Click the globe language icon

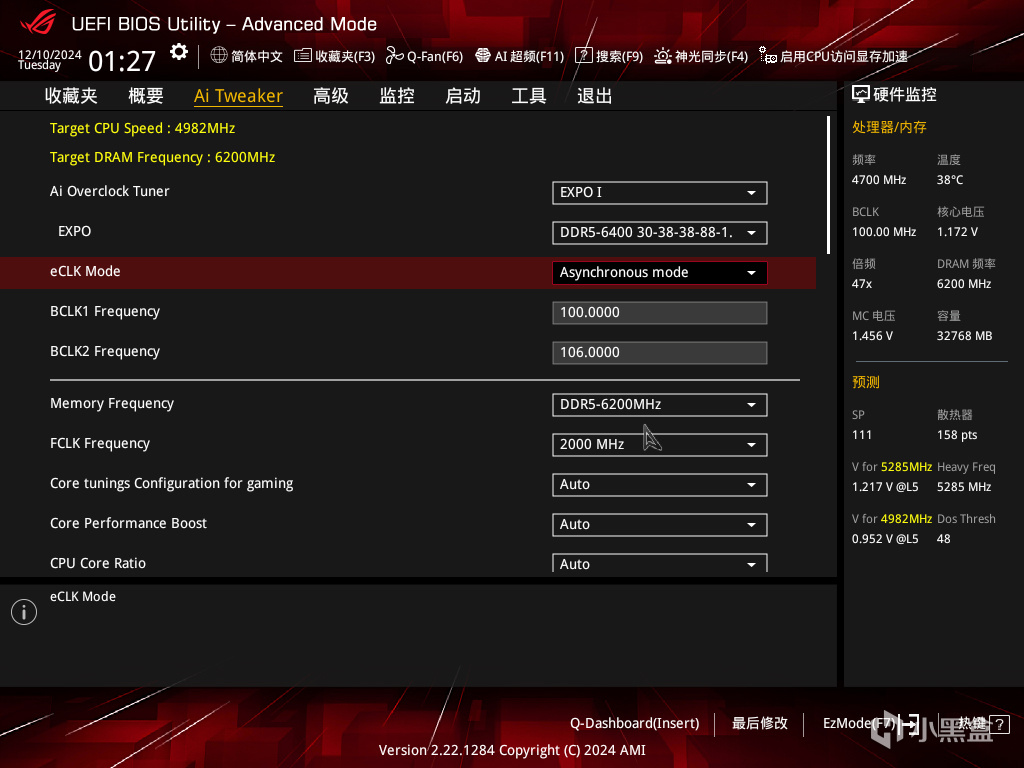pos(219,56)
